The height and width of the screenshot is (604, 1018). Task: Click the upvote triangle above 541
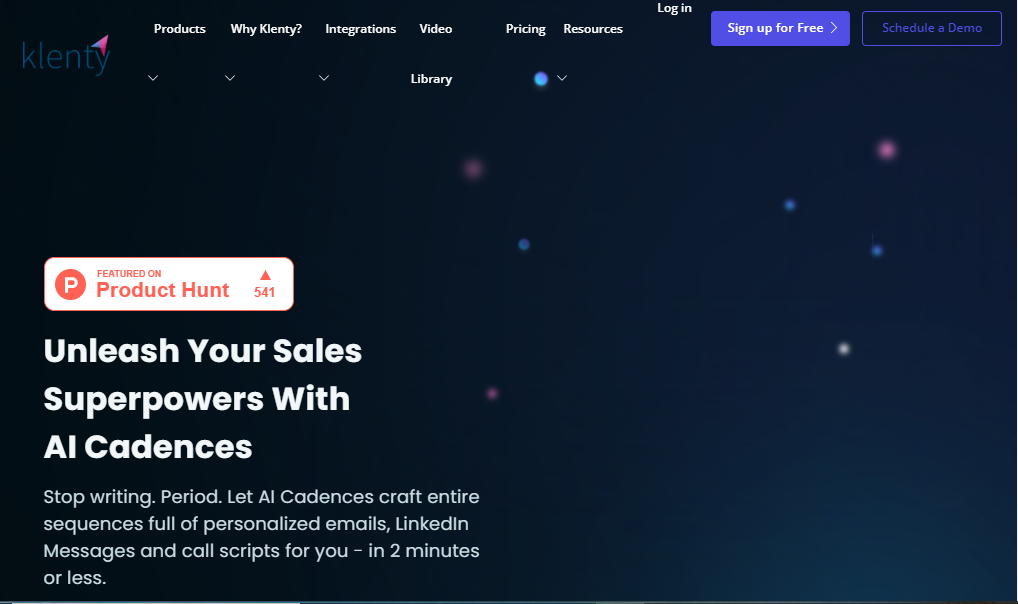point(265,275)
